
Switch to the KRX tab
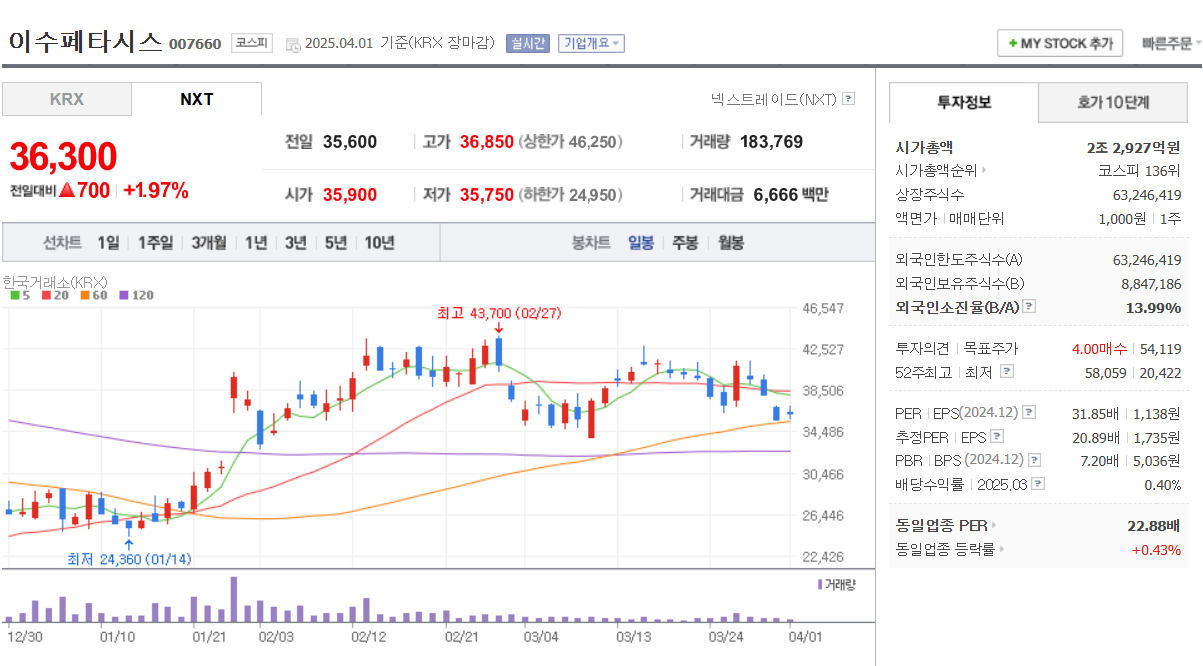click(67, 99)
